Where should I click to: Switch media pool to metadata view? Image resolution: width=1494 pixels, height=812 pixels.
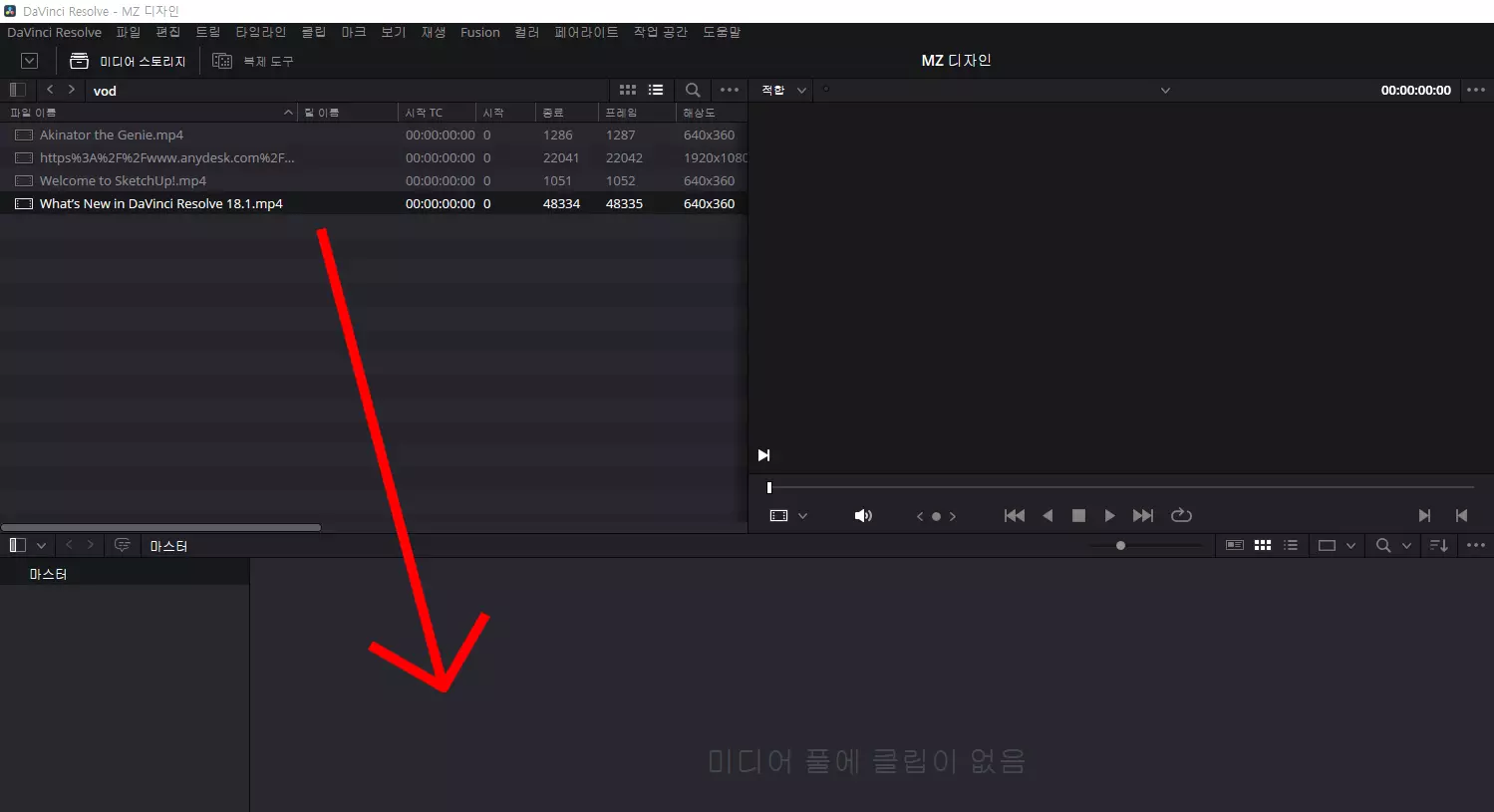tap(1235, 545)
